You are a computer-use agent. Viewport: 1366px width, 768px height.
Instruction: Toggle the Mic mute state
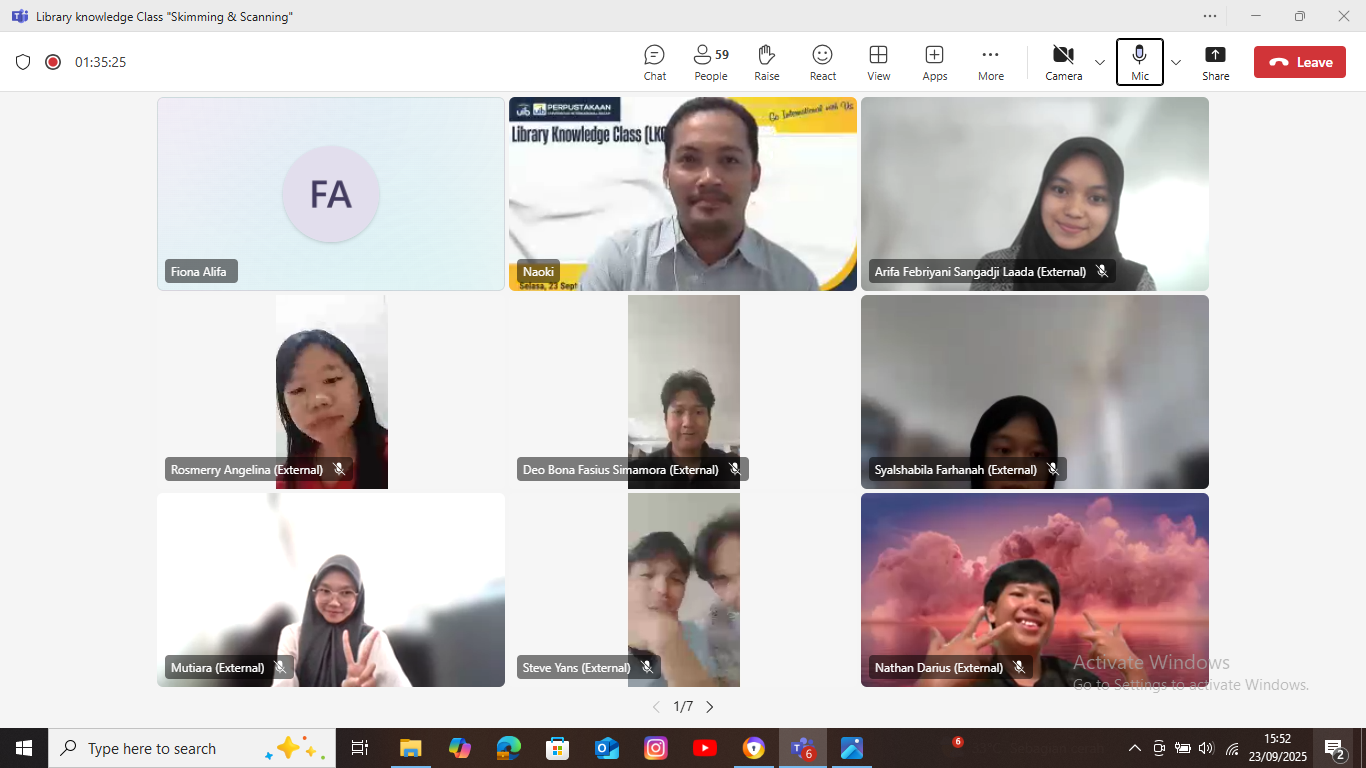(x=1139, y=62)
